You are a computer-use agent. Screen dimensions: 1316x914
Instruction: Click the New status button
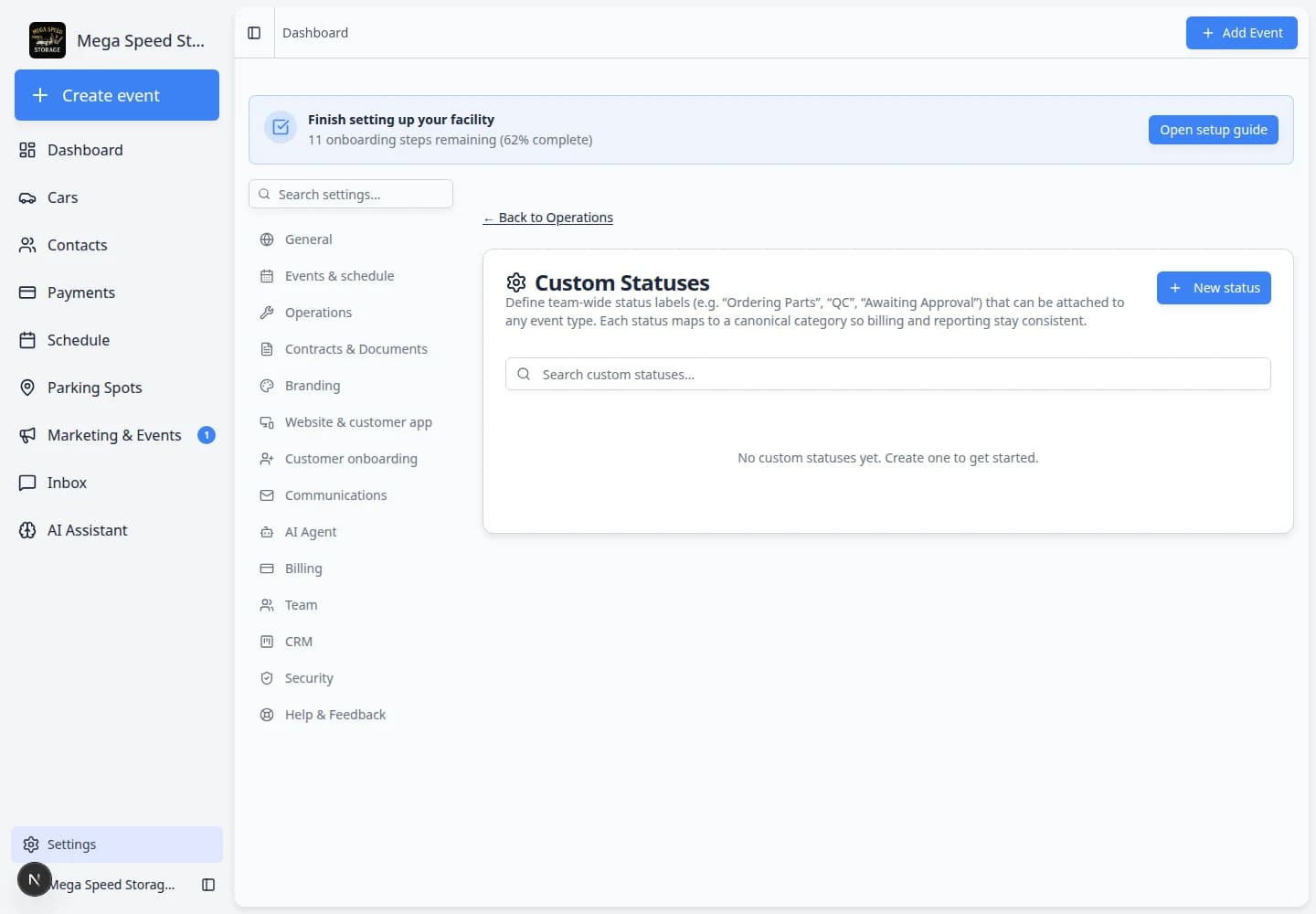click(x=1214, y=288)
